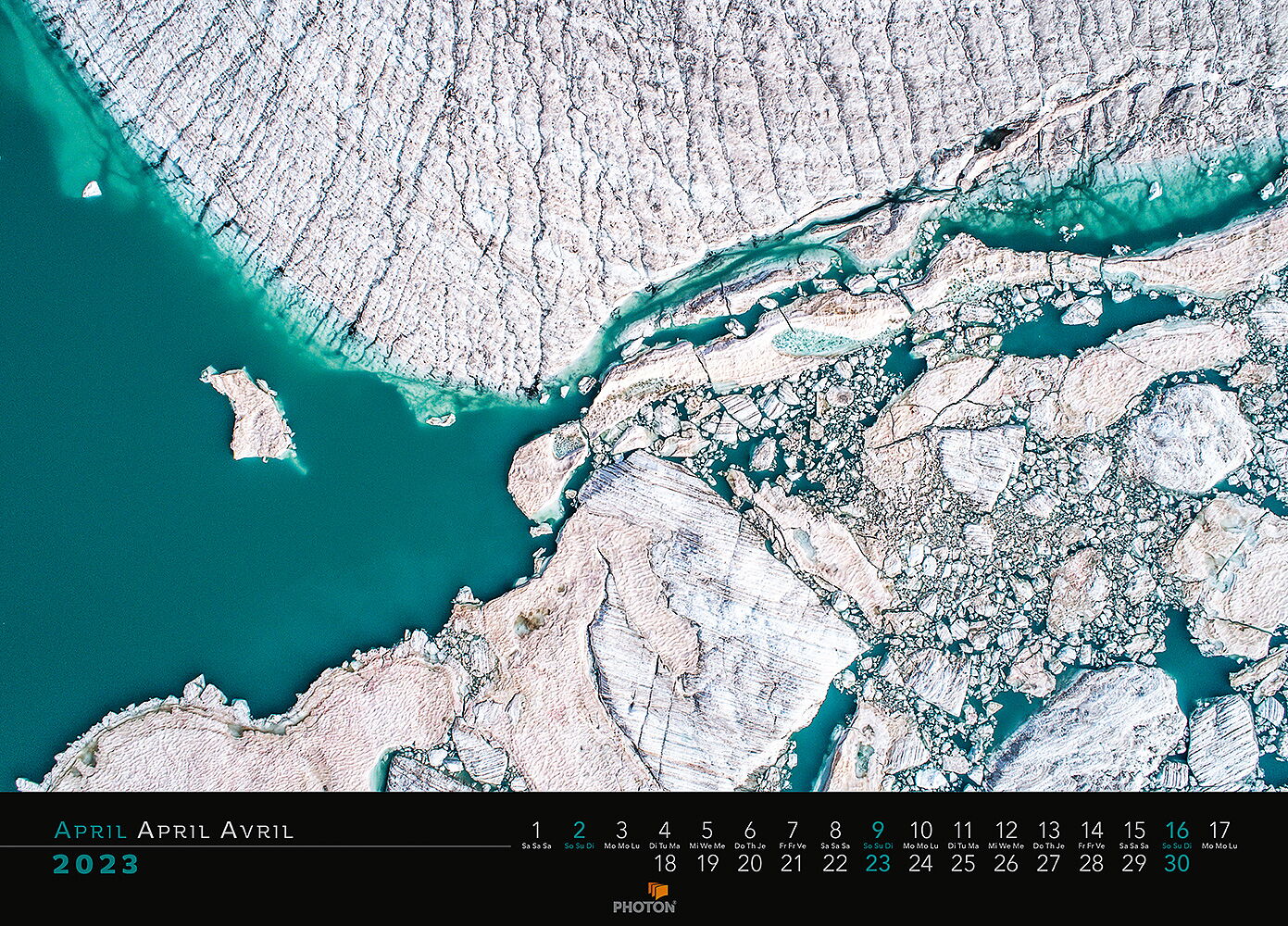Select teal date 23 in the bottom row
Image resolution: width=1288 pixels, height=926 pixels.
coord(878,864)
